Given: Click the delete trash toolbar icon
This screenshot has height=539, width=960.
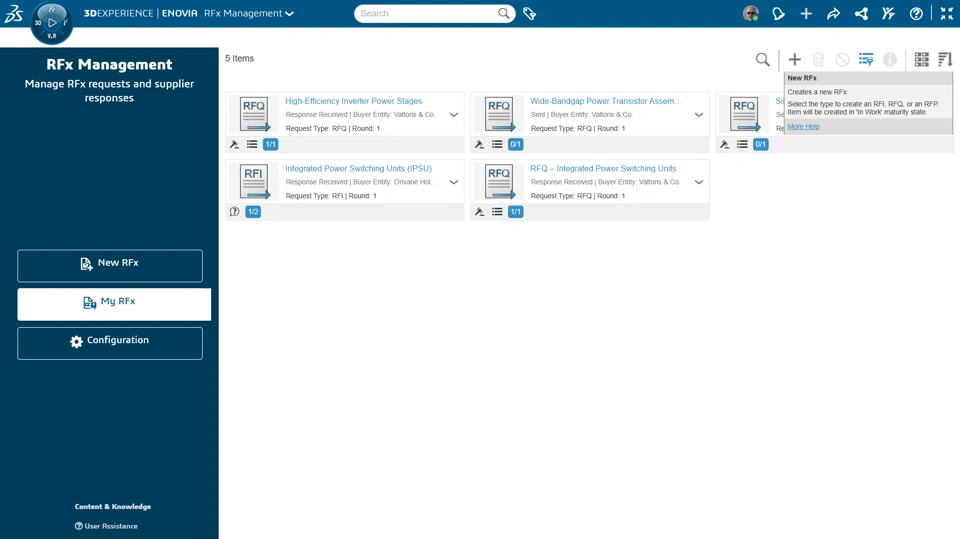Looking at the screenshot, I should (819, 59).
